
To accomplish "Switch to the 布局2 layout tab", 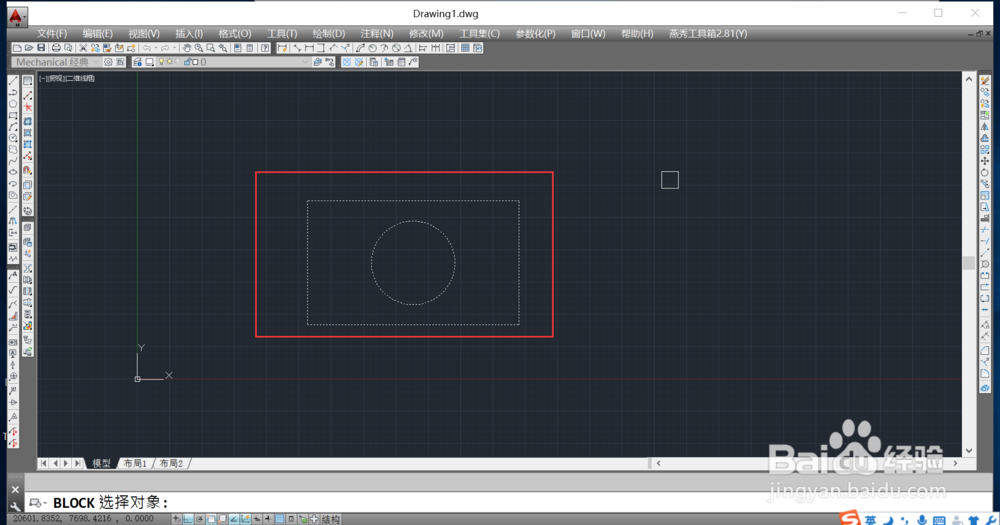I will click(x=171, y=464).
